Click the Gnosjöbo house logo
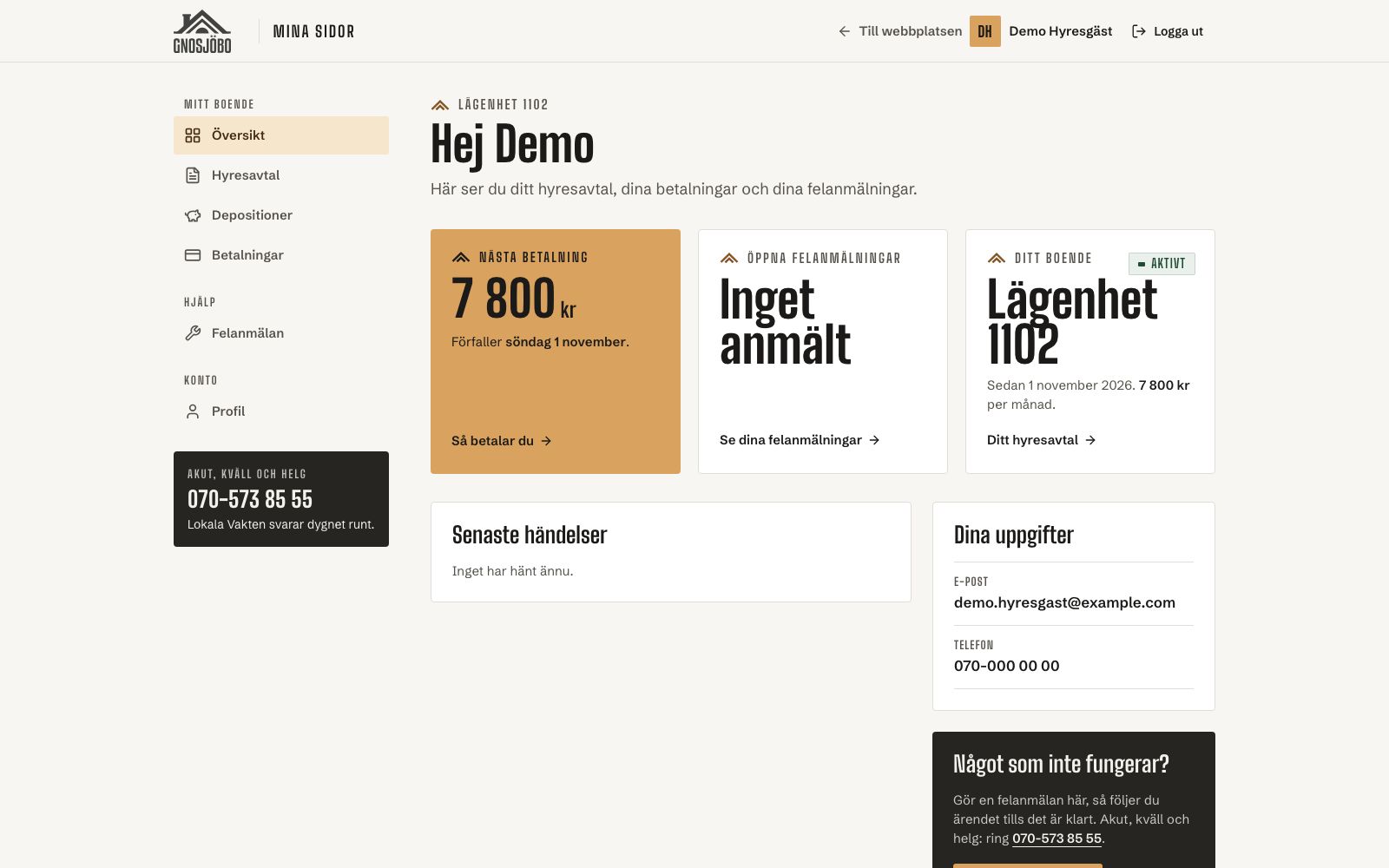Image resolution: width=1389 pixels, height=868 pixels. pos(202,31)
